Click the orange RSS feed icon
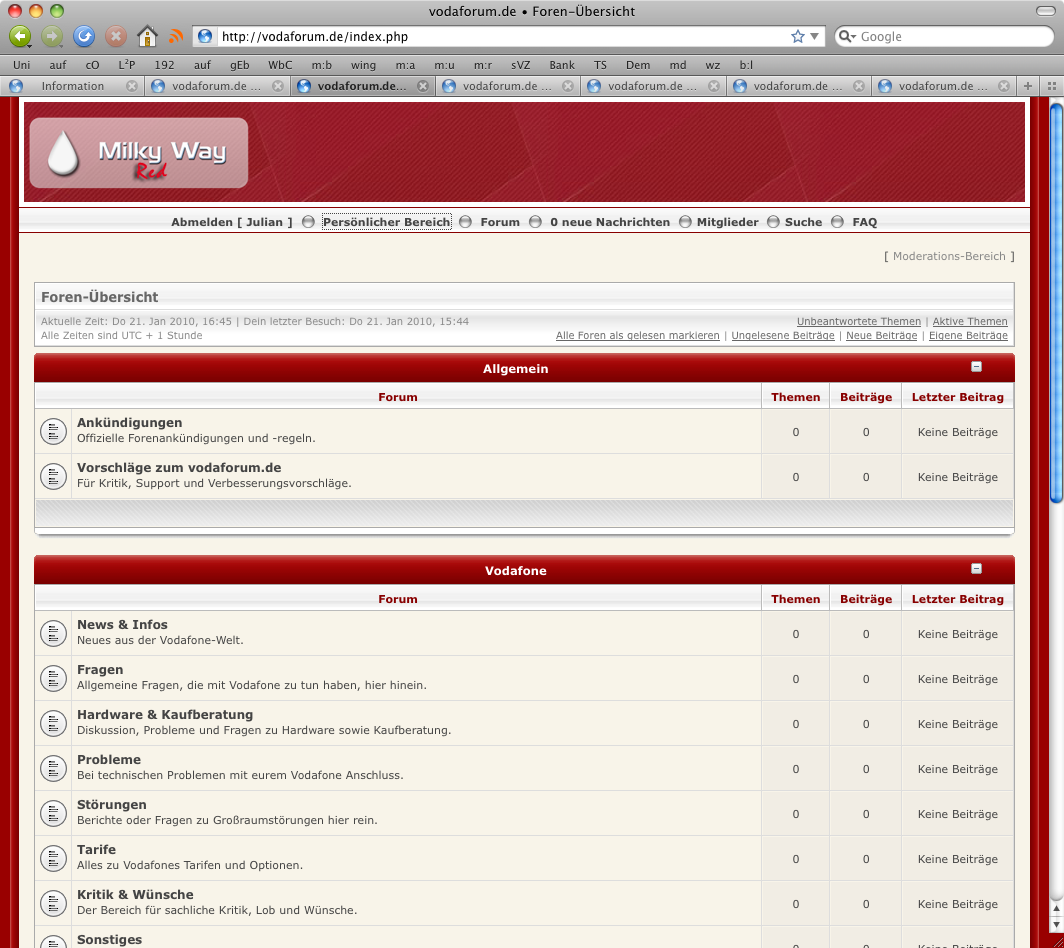Screen dimensions: 1064x948 (x=176, y=37)
